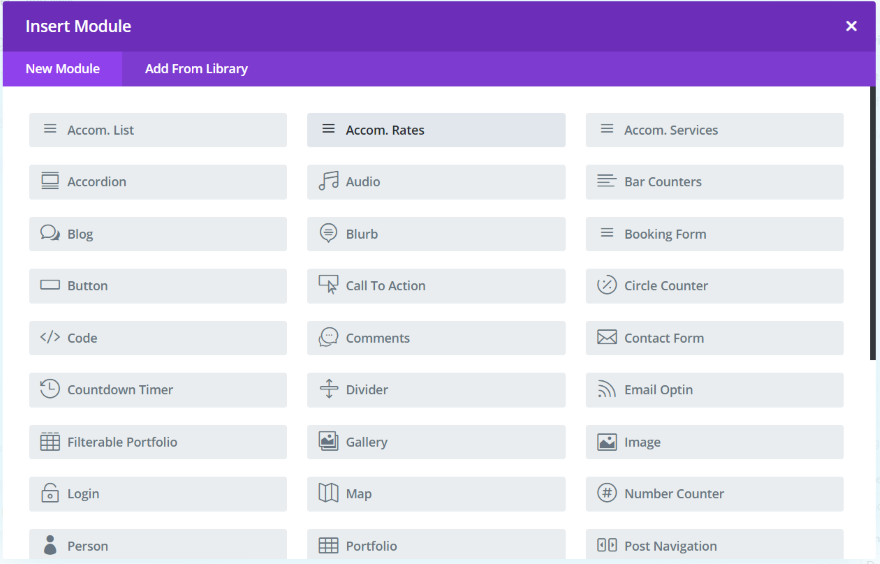The image size is (880, 564).
Task: Click the Image picture icon
Action: coord(607,442)
